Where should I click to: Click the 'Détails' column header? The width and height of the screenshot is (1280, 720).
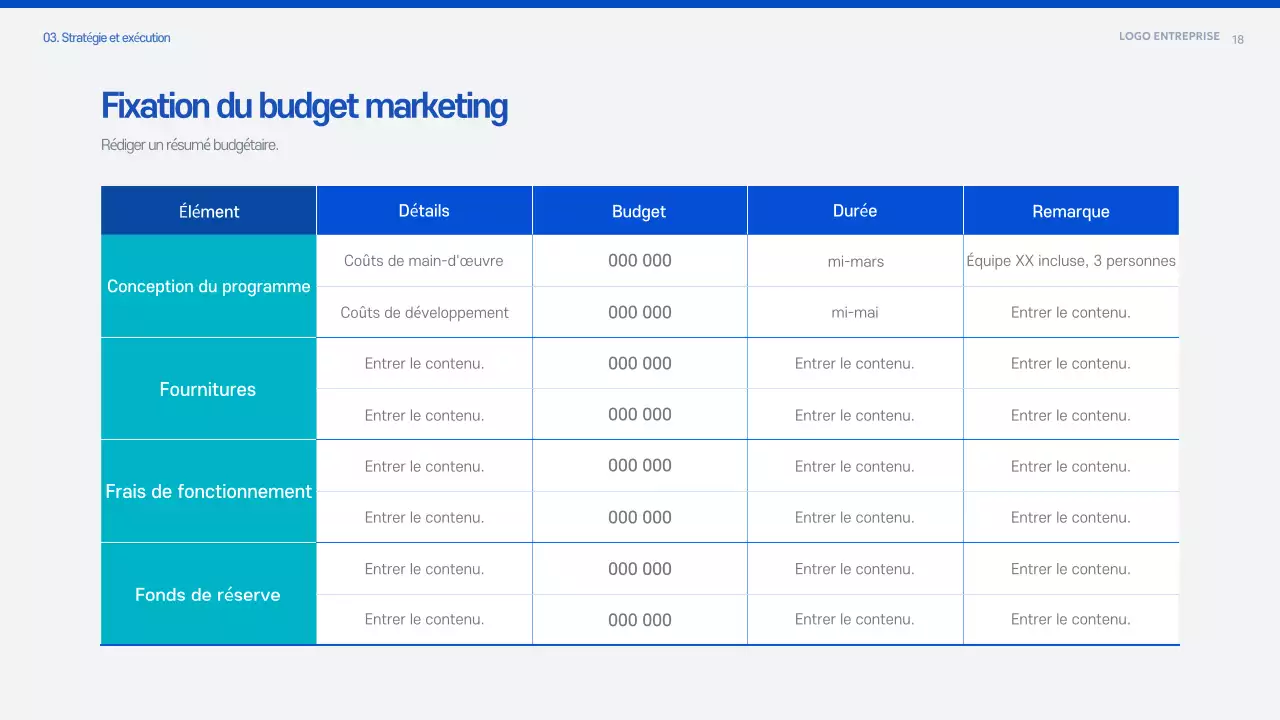tap(424, 211)
